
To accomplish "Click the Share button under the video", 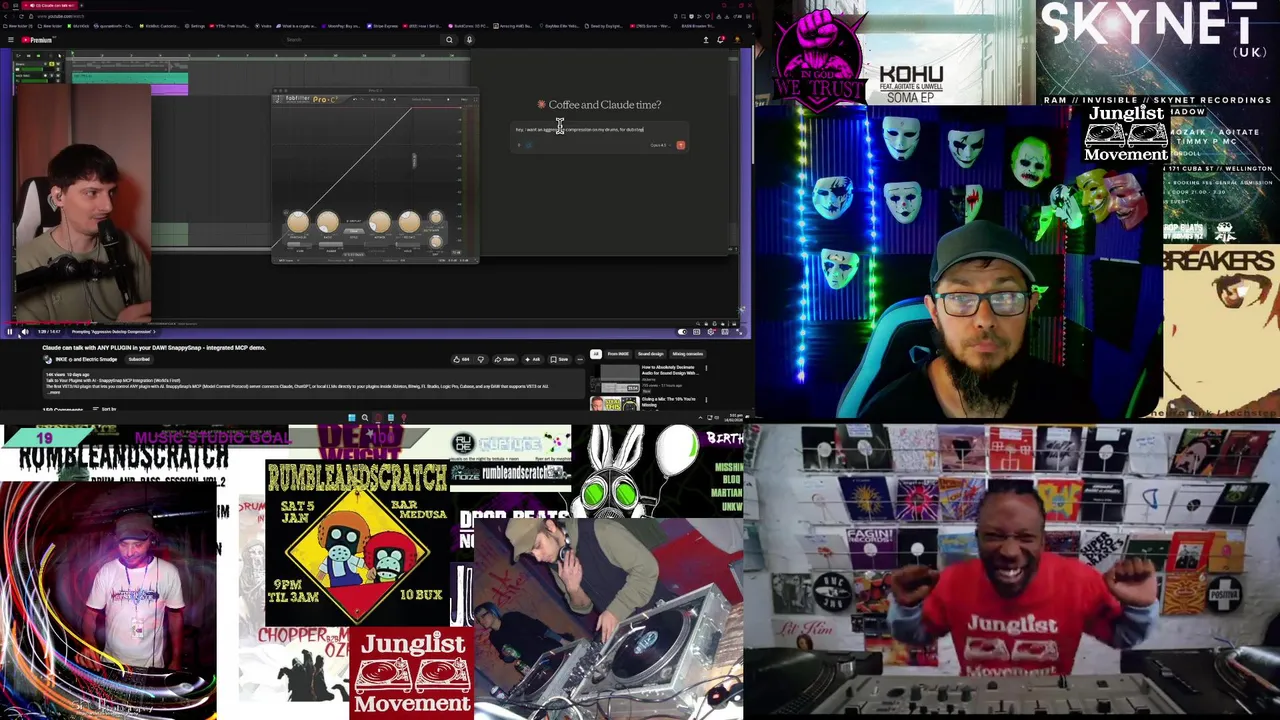I will pyautogui.click(x=505, y=359).
